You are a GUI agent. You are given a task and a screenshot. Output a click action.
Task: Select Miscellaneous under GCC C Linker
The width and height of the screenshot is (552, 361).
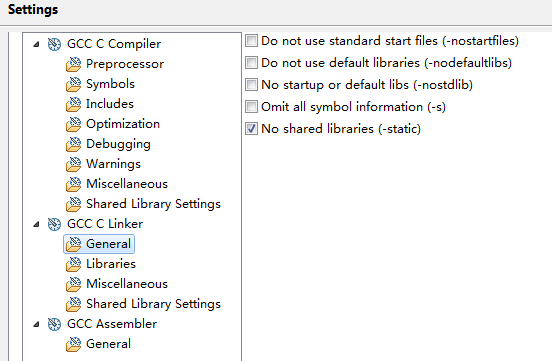click(127, 284)
